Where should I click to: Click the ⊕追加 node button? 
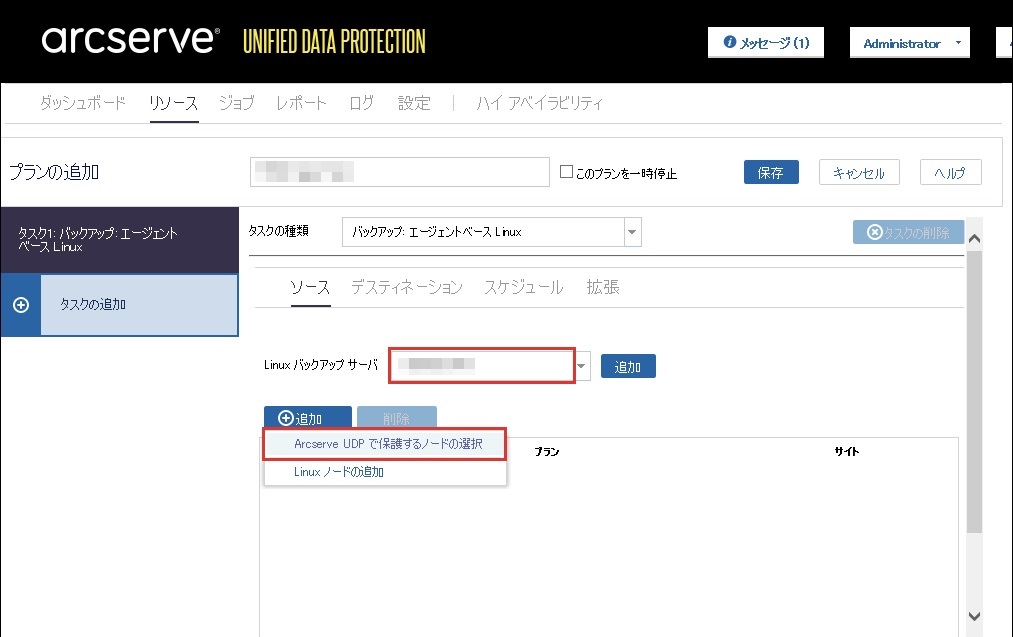308,418
